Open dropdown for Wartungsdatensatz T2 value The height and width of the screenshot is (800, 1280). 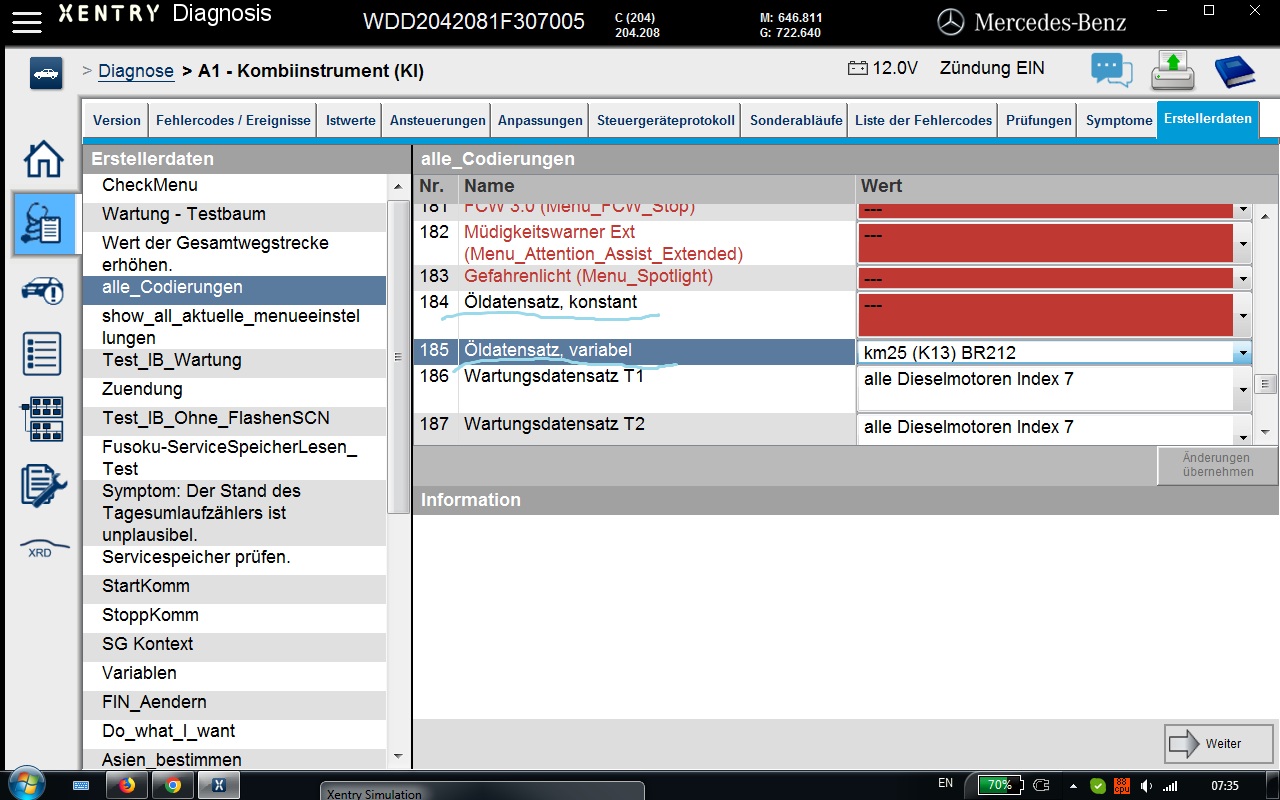click(x=1242, y=431)
